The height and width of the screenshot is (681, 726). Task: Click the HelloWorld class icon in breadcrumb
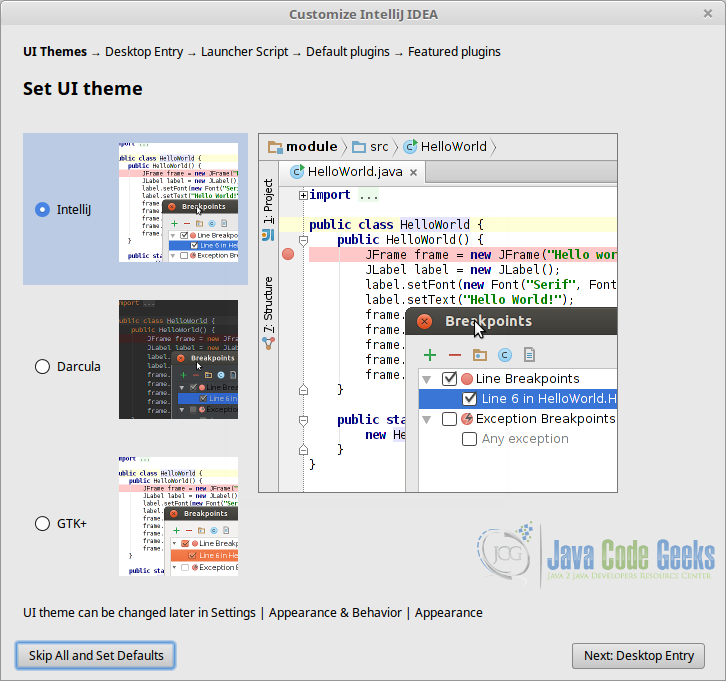pyautogui.click(x=410, y=147)
